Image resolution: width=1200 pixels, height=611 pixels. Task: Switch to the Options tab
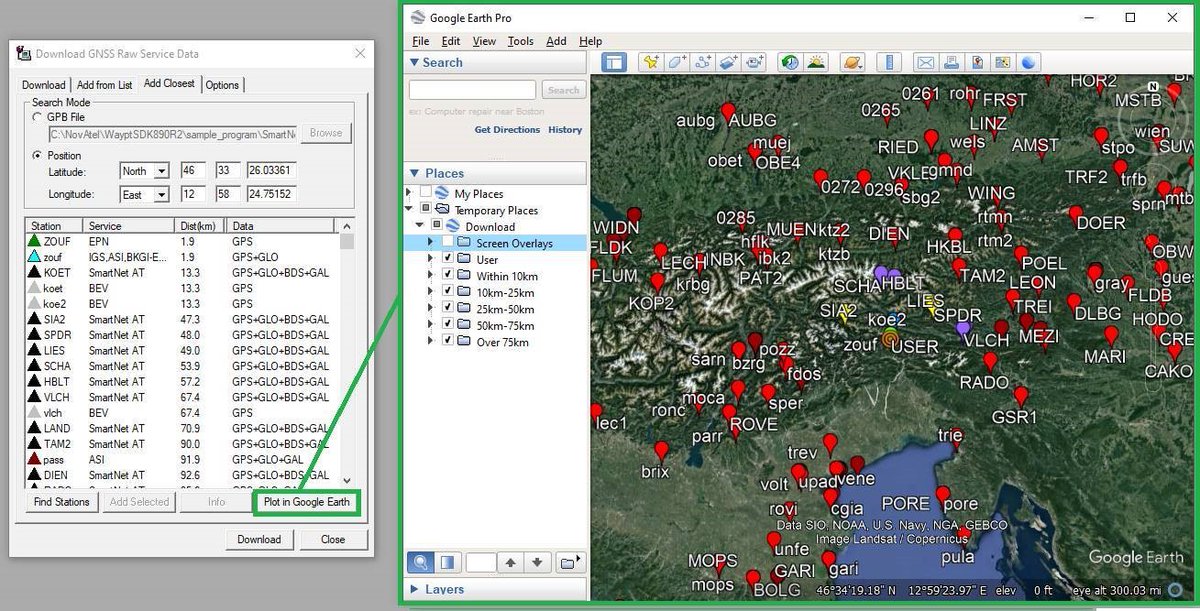[x=222, y=85]
